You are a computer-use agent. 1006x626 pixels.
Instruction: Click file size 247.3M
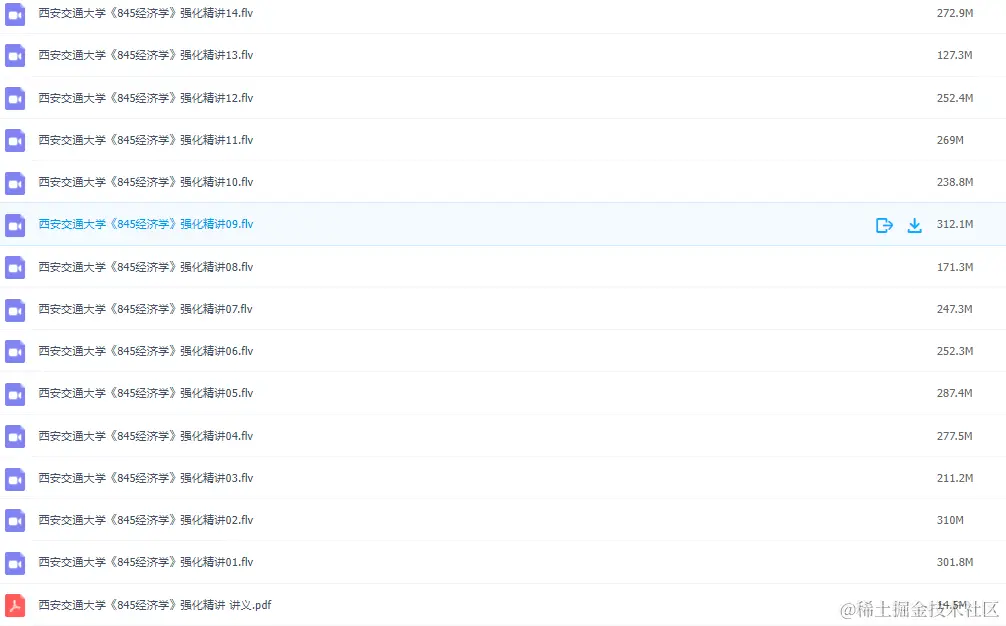(955, 309)
